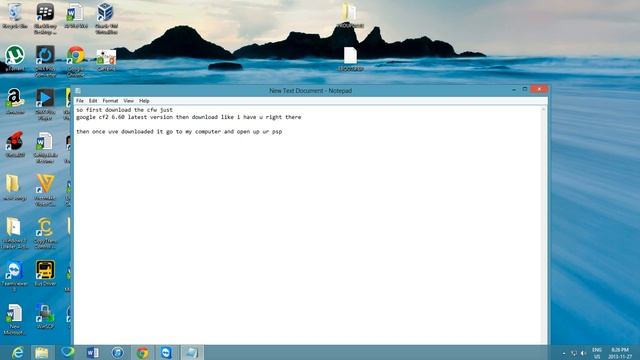Image resolution: width=640 pixels, height=360 pixels.
Task: Click the Notepad vertical scrollbar
Action: point(544,224)
